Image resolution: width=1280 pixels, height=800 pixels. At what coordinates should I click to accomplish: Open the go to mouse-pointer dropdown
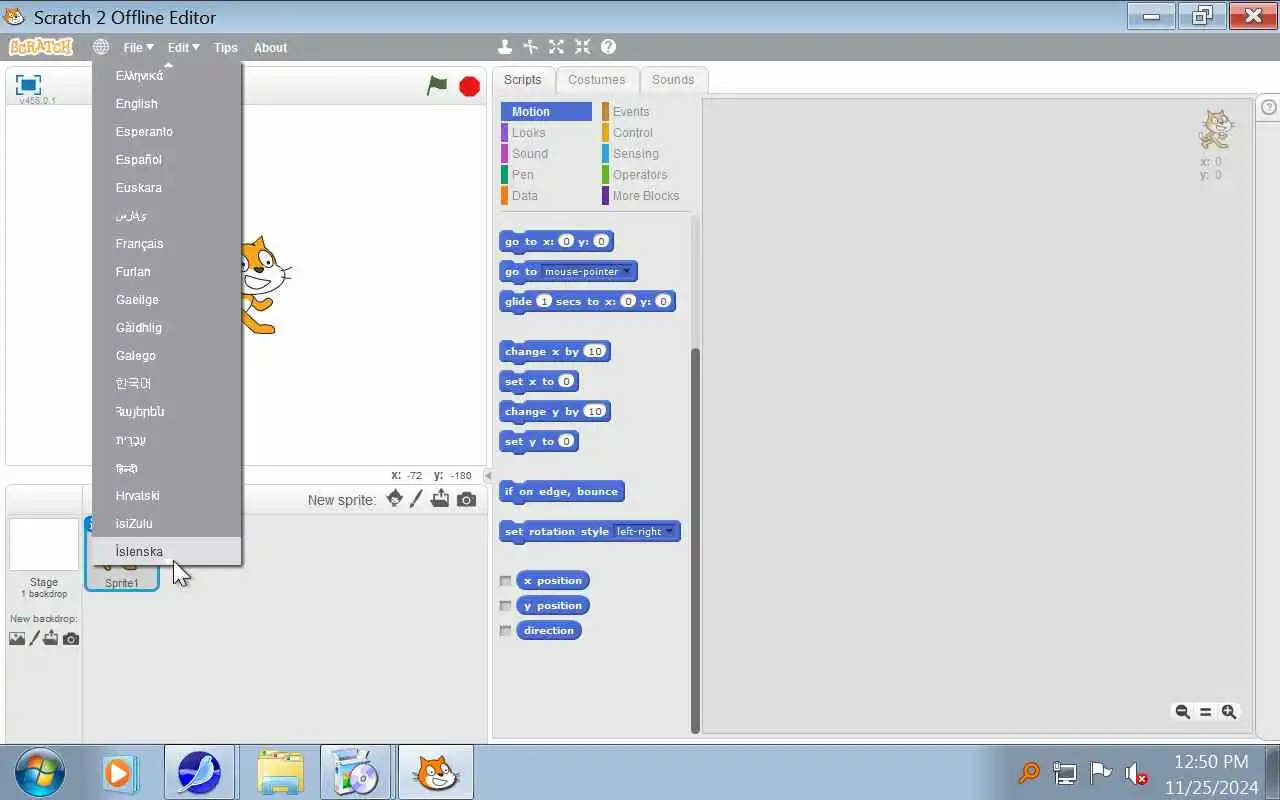(587, 271)
